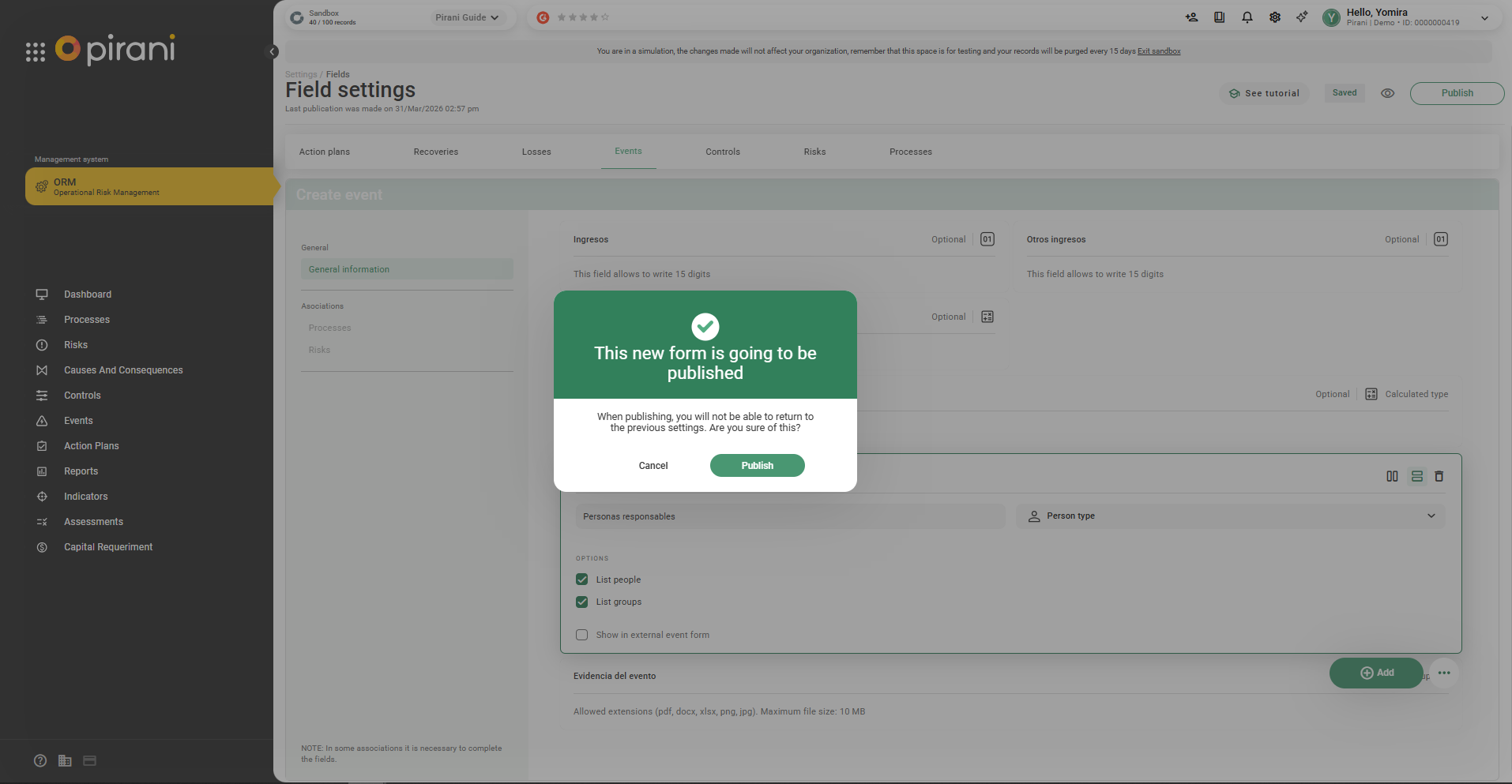This screenshot has height=784, width=1512.
Task: Uncheck the List groups checkbox
Action: click(x=582, y=602)
